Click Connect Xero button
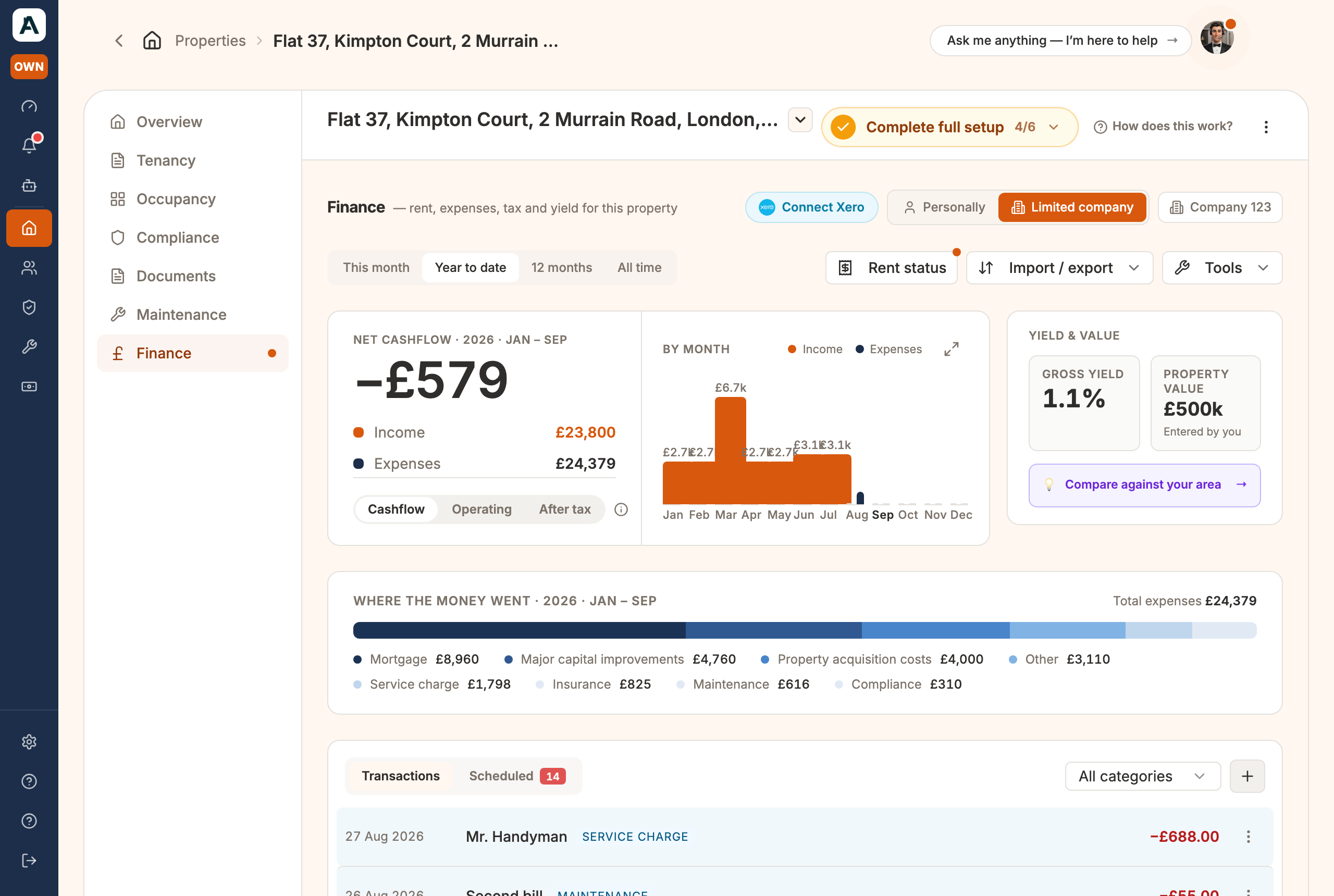Viewport: 1334px width, 896px height. (811, 207)
